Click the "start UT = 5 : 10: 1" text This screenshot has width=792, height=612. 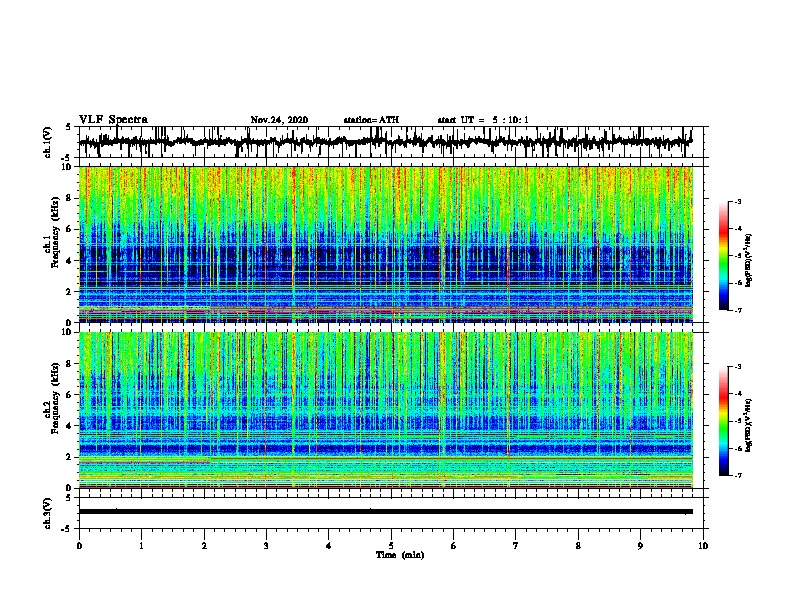pos(483,120)
